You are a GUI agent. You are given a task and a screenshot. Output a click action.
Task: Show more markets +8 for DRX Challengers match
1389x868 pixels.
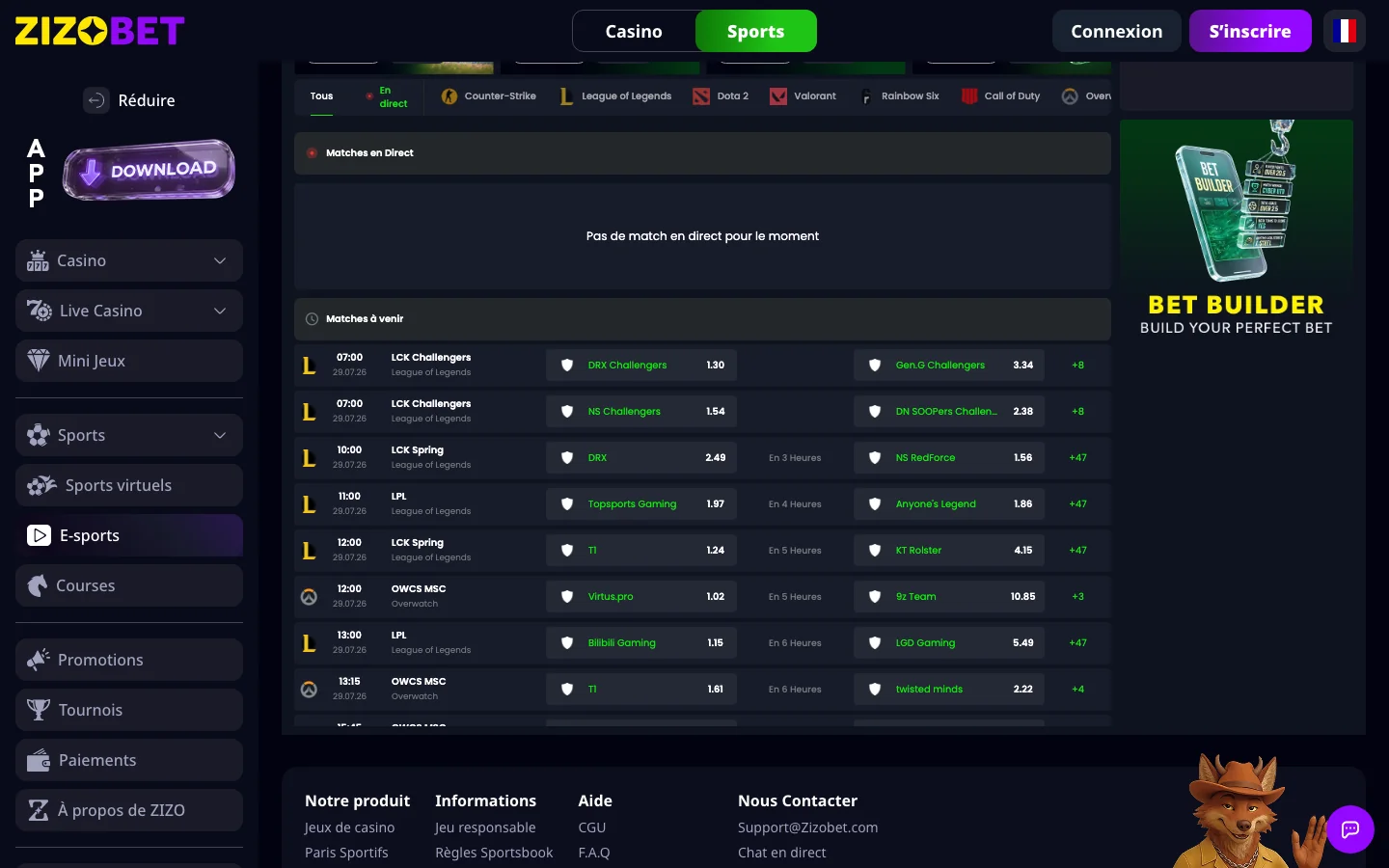click(1078, 366)
